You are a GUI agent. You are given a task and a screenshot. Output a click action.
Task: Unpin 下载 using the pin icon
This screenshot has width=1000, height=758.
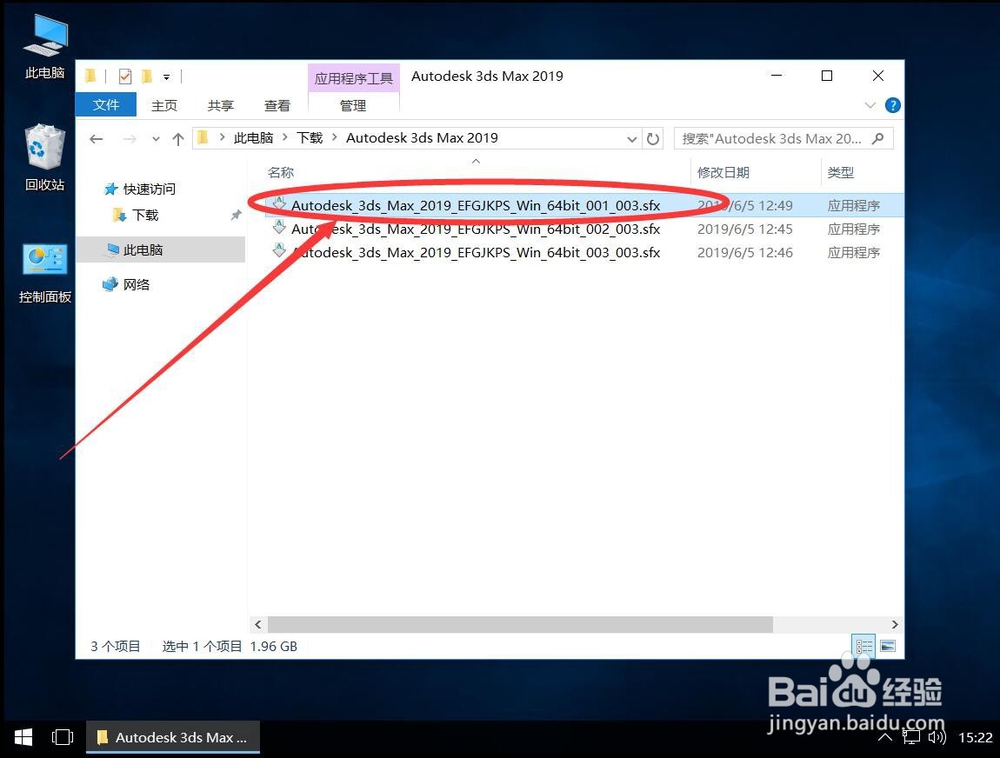pos(236,215)
